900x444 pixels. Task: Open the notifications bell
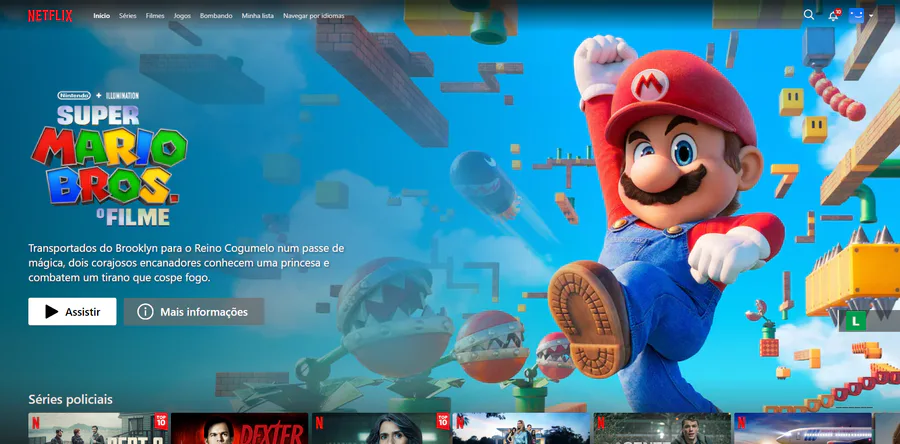tap(833, 15)
